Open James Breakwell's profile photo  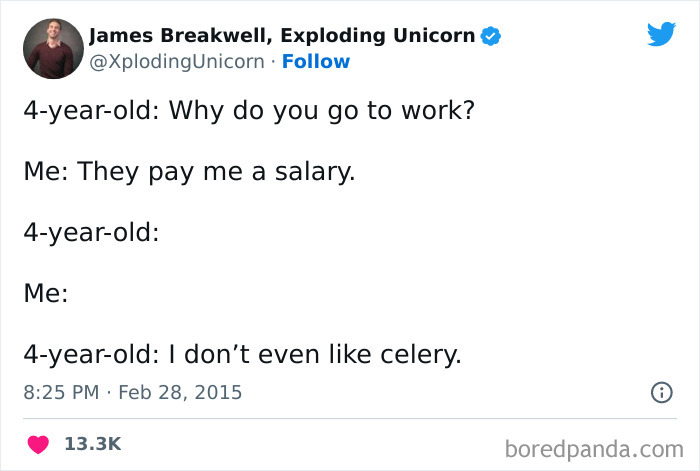click(x=51, y=49)
